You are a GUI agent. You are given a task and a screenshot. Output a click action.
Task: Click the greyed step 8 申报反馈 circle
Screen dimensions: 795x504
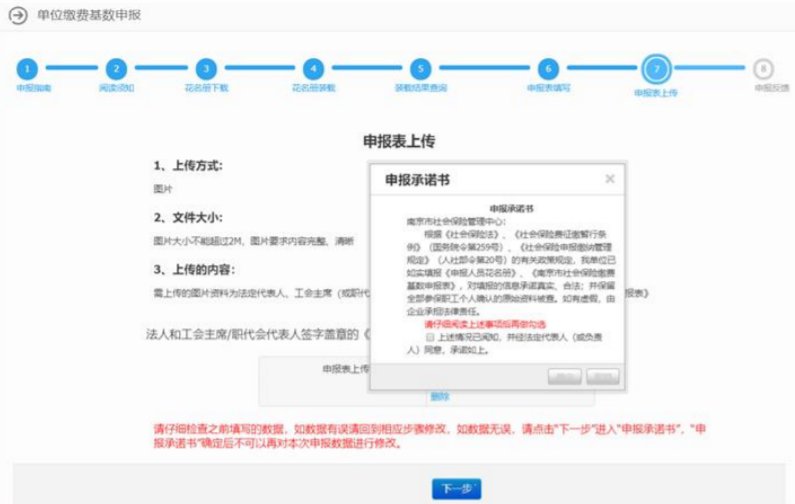pos(763,68)
